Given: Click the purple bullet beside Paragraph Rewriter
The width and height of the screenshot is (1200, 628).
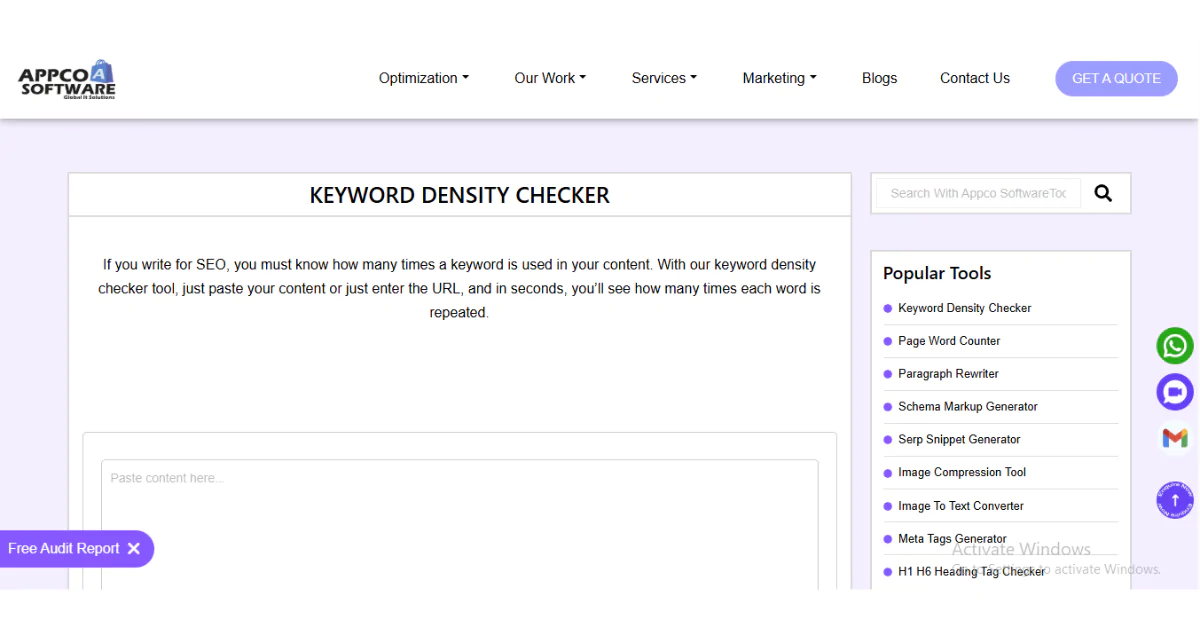Looking at the screenshot, I should tap(887, 373).
